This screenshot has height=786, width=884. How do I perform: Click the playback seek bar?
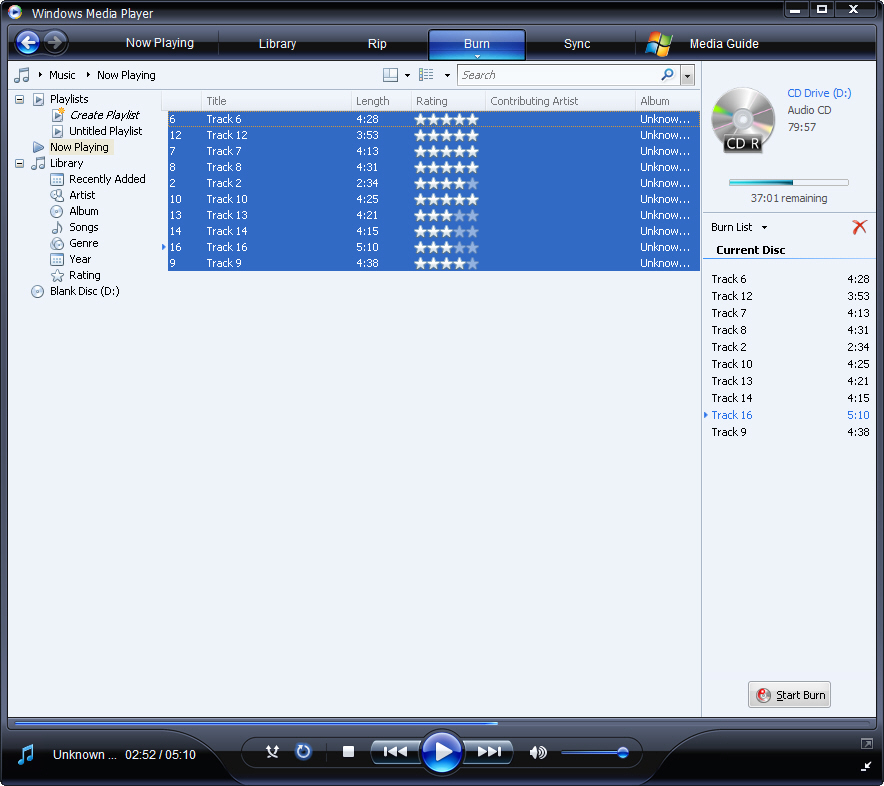pyautogui.click(x=442, y=722)
